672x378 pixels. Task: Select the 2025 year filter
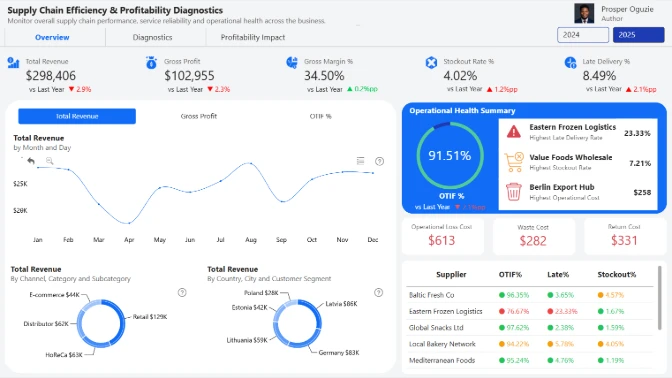[639, 35]
